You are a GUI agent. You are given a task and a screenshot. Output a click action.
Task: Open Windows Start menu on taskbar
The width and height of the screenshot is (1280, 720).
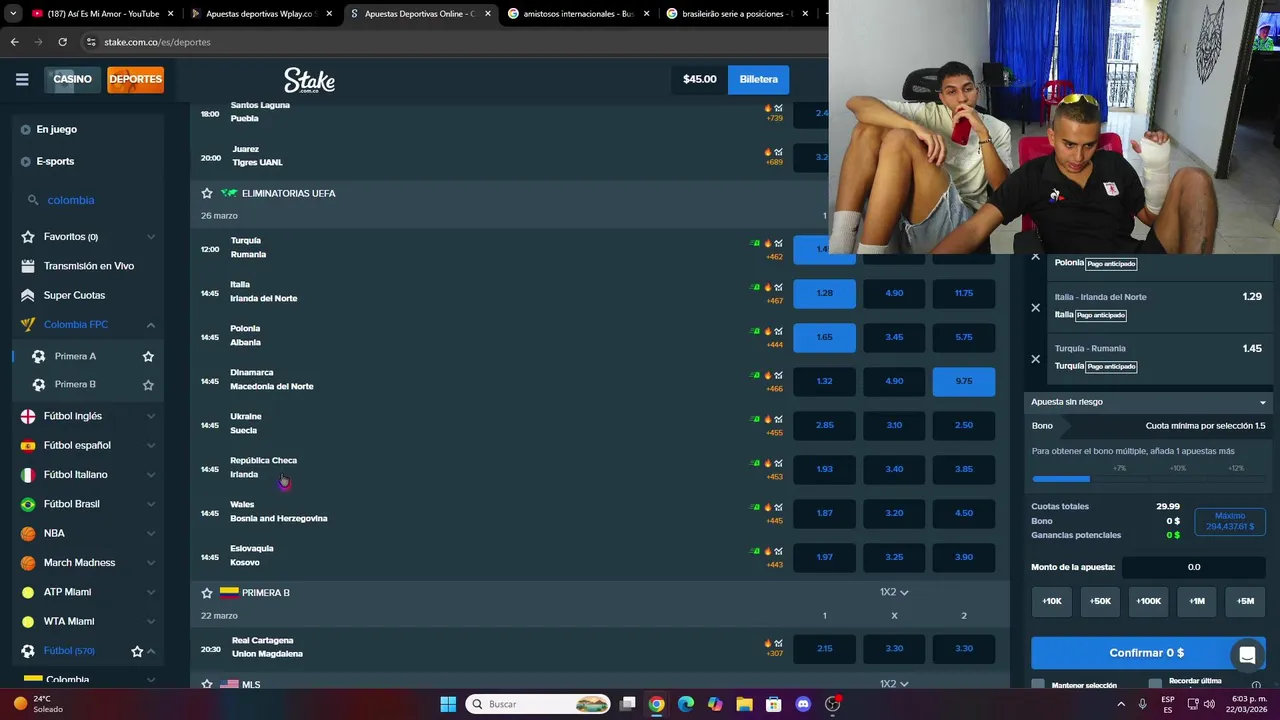tap(448, 704)
